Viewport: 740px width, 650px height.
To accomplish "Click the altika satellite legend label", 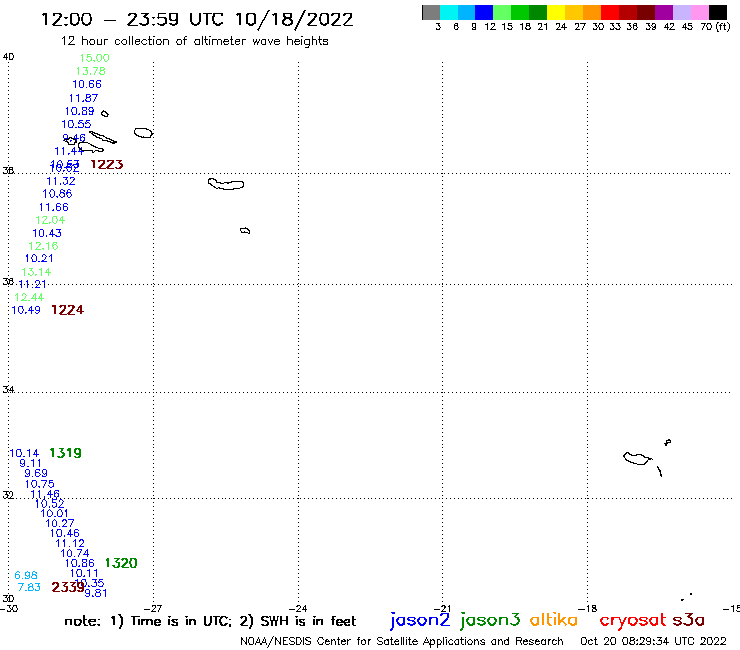I will pyautogui.click(x=554, y=620).
